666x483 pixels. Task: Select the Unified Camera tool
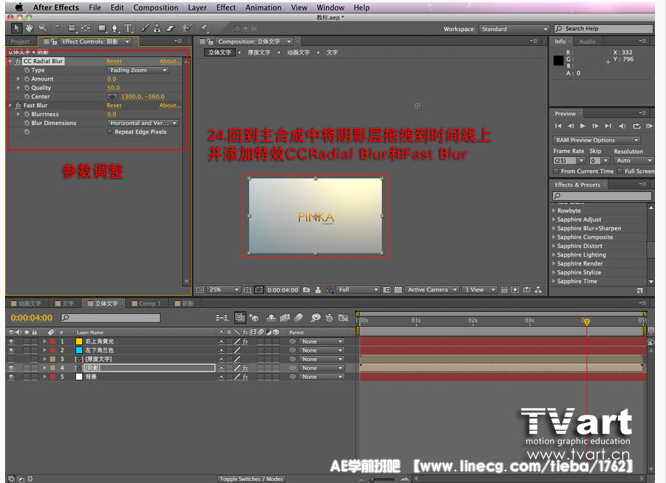(x=72, y=28)
